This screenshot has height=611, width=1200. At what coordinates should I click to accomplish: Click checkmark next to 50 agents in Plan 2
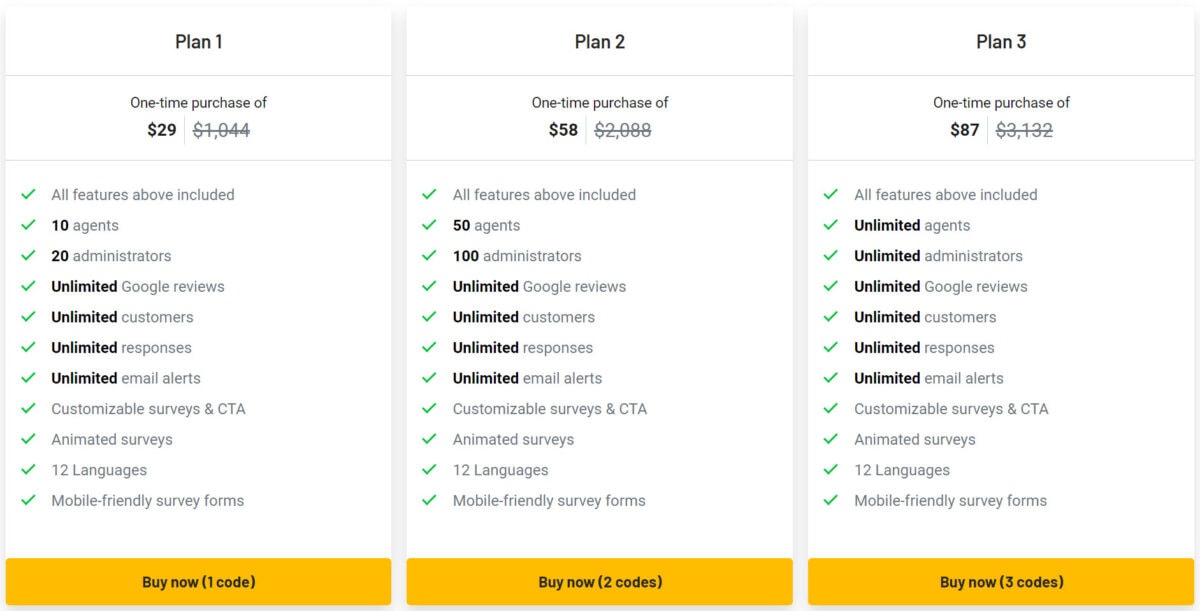430,225
